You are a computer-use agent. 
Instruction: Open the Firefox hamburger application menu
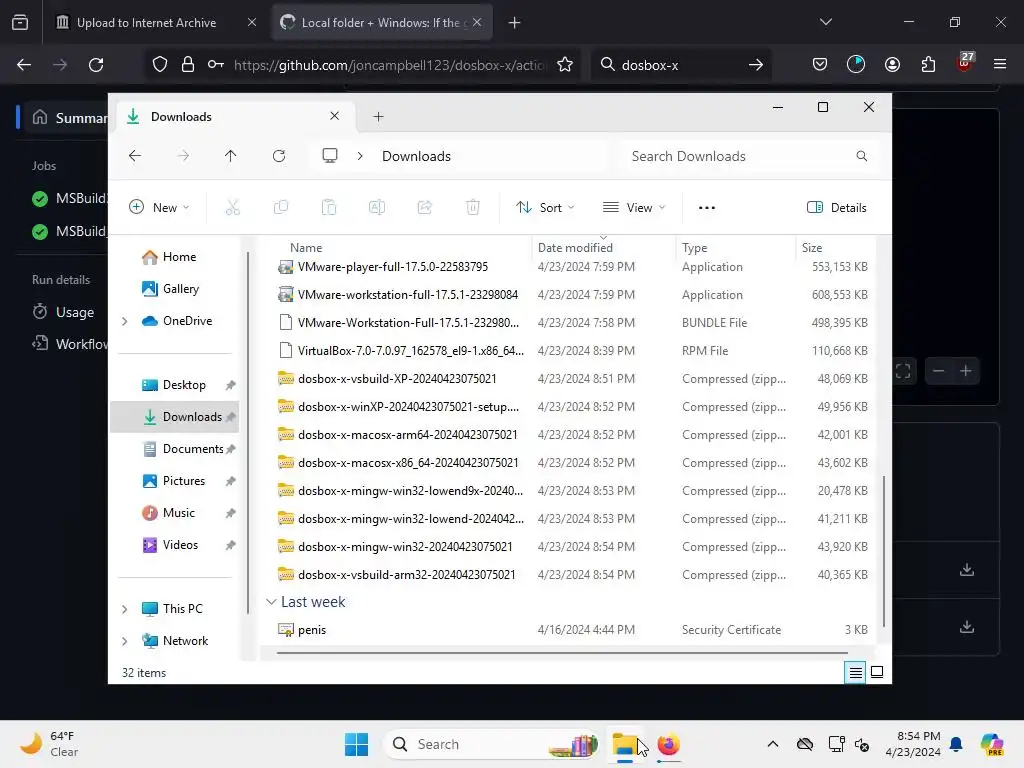pyautogui.click(x=1000, y=65)
